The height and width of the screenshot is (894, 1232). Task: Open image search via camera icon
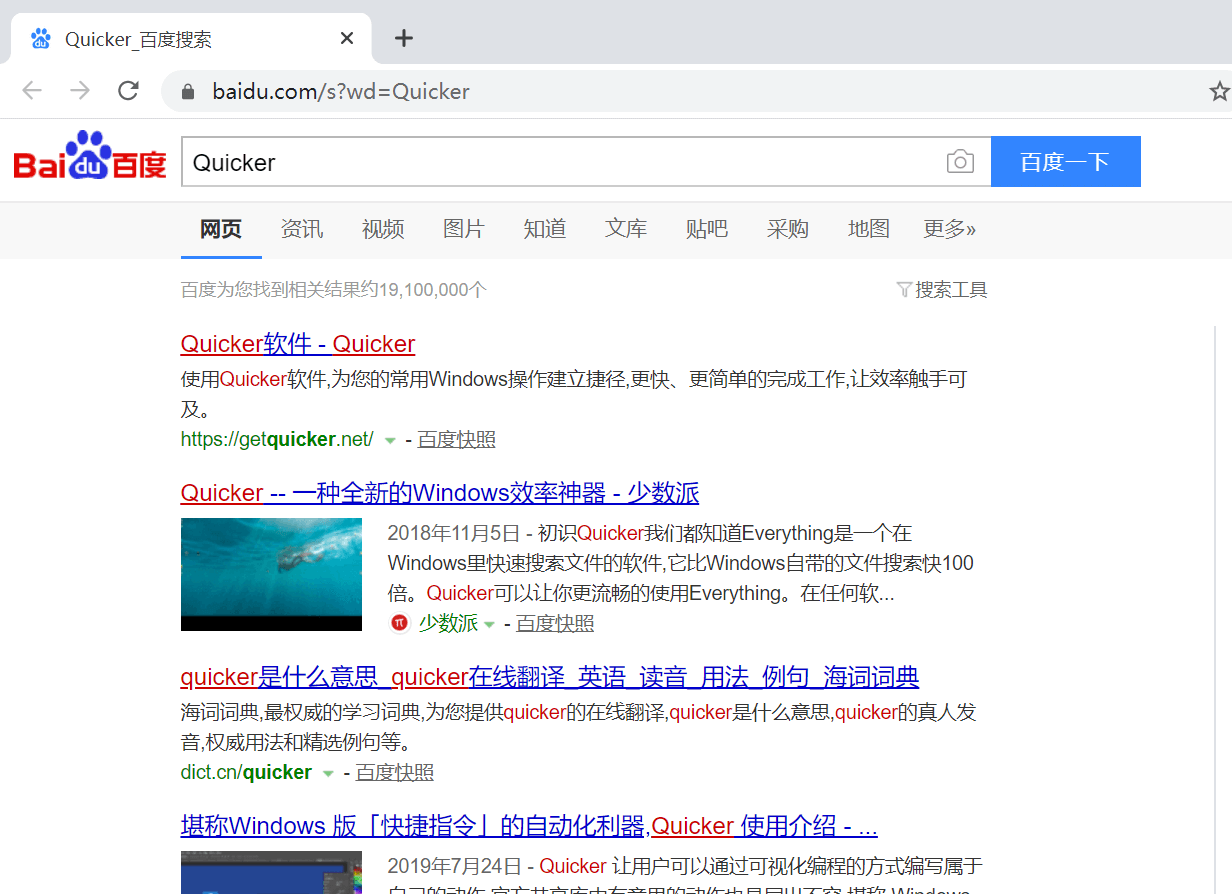[x=960, y=161]
